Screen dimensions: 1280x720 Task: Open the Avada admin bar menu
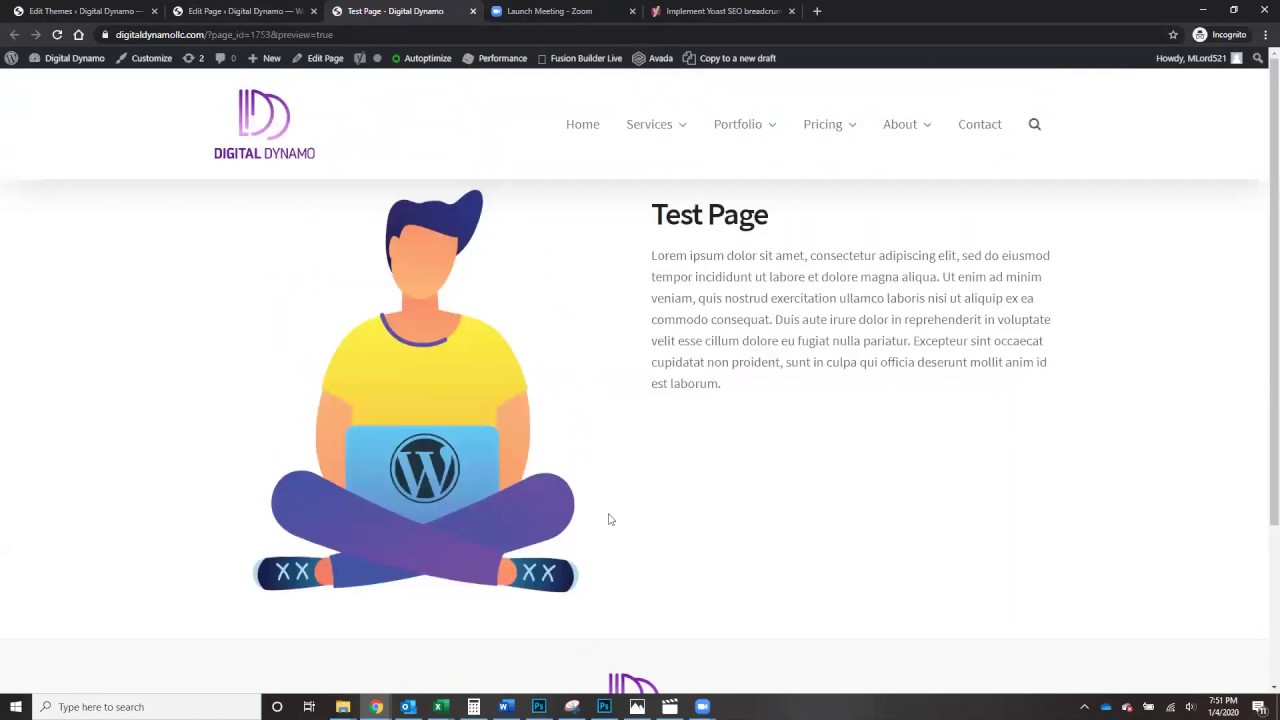pos(652,58)
